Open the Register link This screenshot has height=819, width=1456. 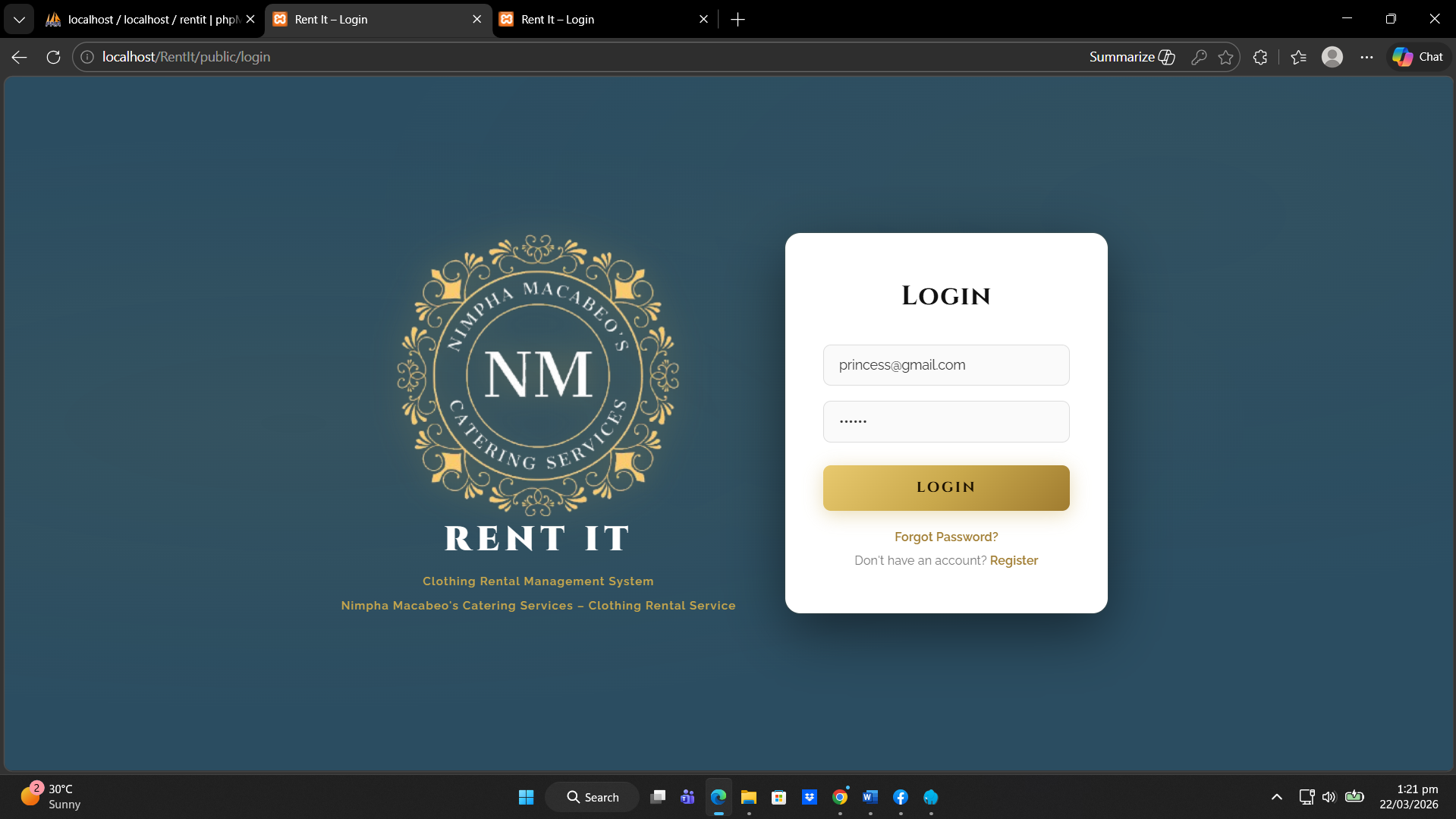coord(1014,560)
